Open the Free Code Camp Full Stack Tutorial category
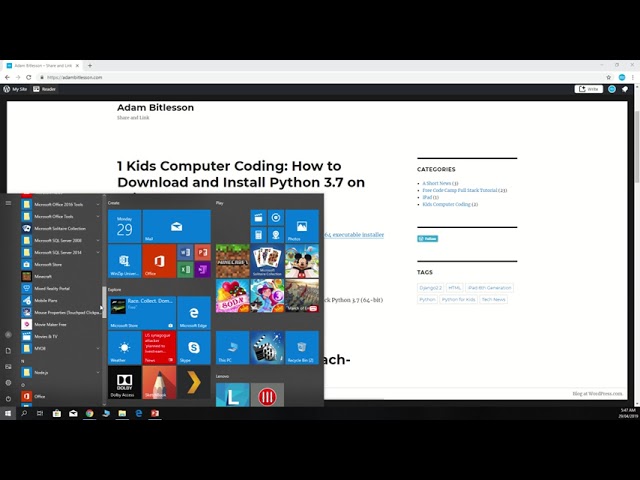Image resolution: width=640 pixels, height=480 pixels. pos(460,190)
